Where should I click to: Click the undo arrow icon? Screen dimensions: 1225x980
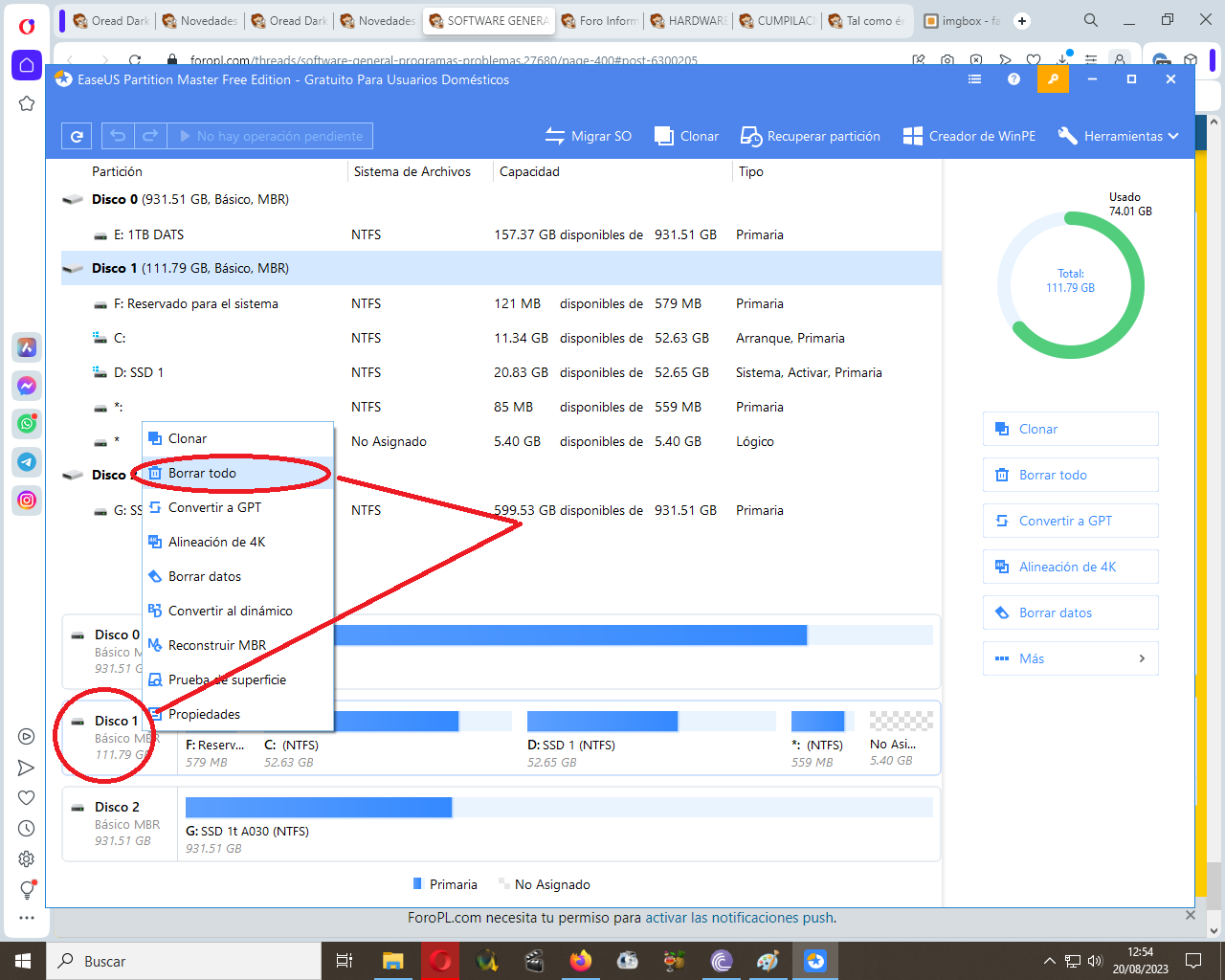pyautogui.click(x=118, y=136)
